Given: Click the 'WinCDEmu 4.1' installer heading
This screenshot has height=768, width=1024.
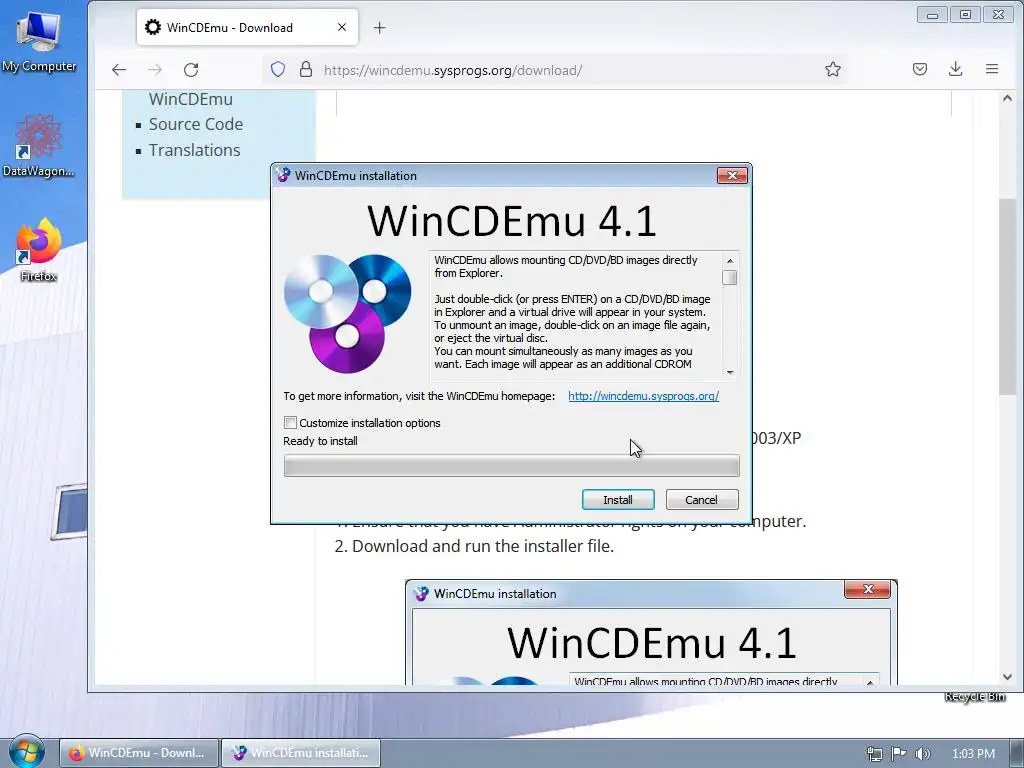Looking at the screenshot, I should pos(511,221).
